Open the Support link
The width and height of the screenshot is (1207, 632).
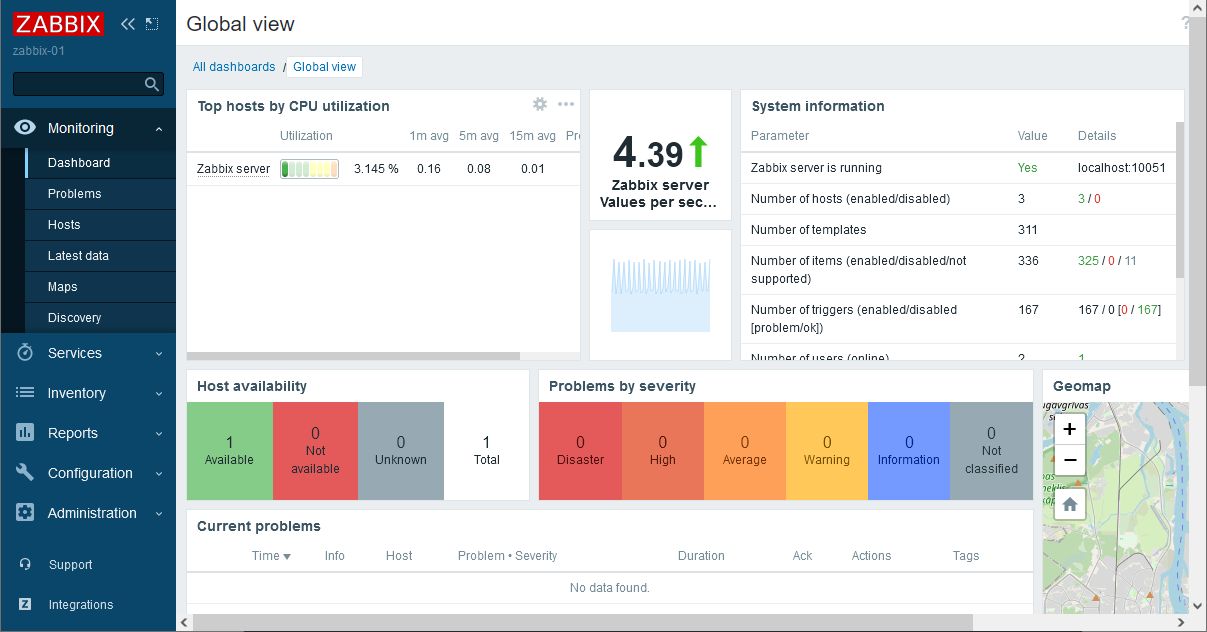click(x=70, y=565)
